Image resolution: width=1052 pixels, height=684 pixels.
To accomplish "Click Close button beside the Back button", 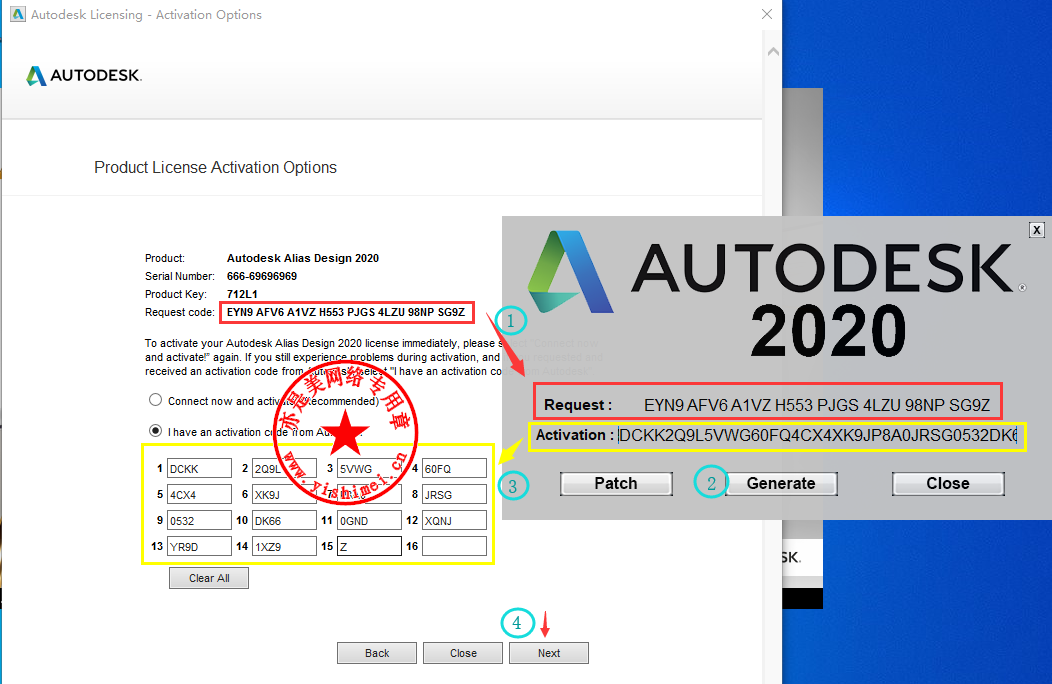I will click(x=463, y=653).
